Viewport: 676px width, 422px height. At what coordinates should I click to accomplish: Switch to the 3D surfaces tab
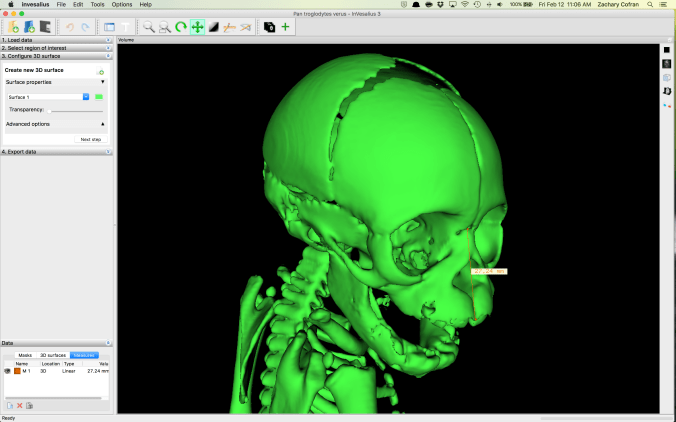pos(53,355)
